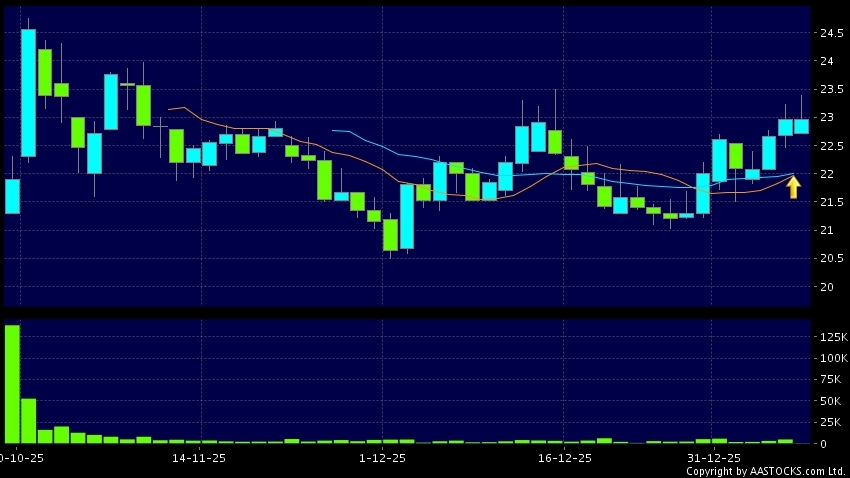Click the 31-12-25 date label
850x478 pixels.
[712, 458]
